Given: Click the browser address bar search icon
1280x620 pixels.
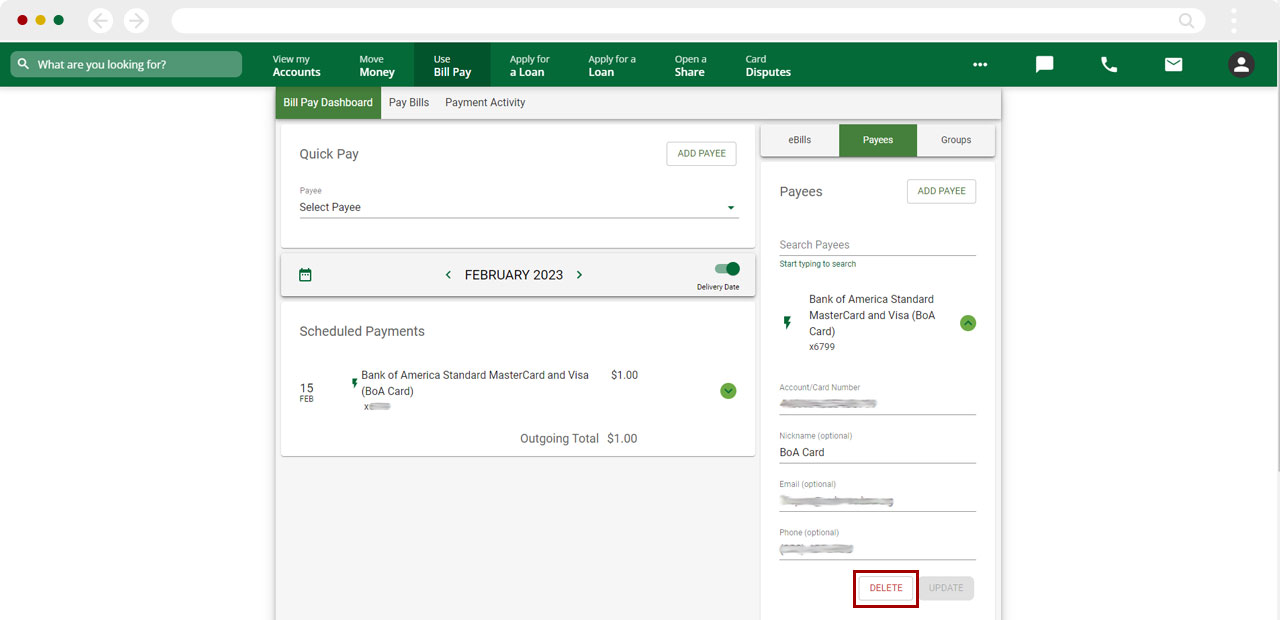Looking at the screenshot, I should click(1186, 20).
